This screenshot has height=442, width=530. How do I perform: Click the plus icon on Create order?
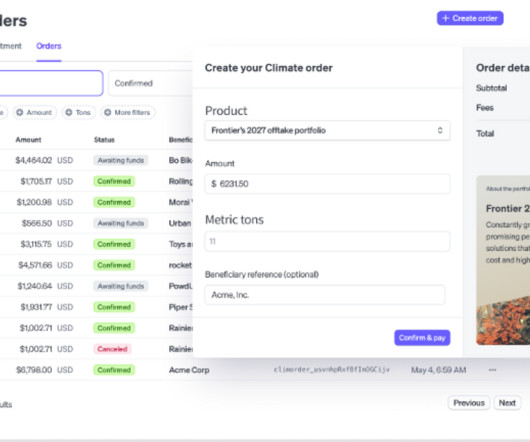pyautogui.click(x=445, y=18)
